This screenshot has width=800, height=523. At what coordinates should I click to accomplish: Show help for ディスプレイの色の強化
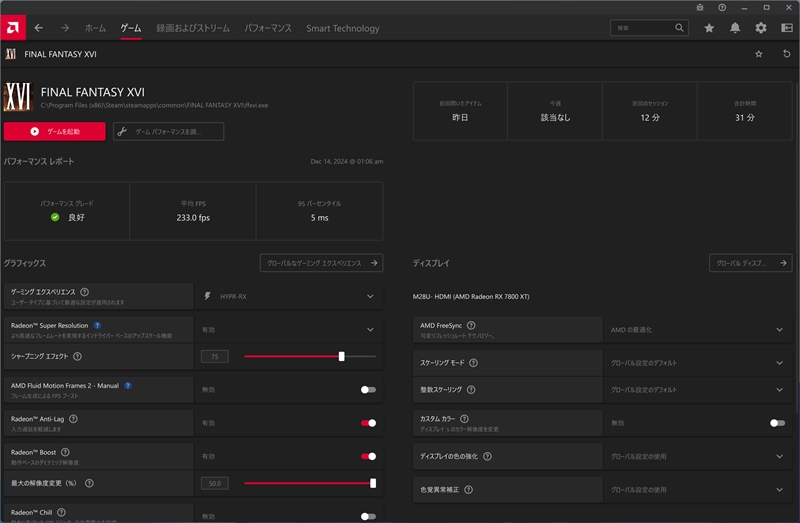488,456
